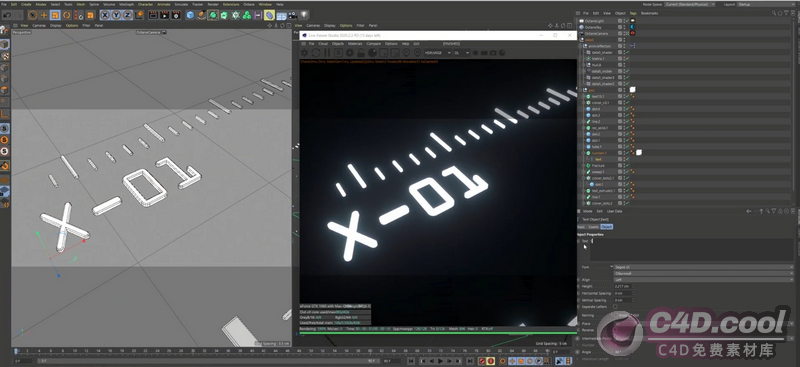
Task: Toggle the Separate Letters checkbox
Action: [x=615, y=306]
